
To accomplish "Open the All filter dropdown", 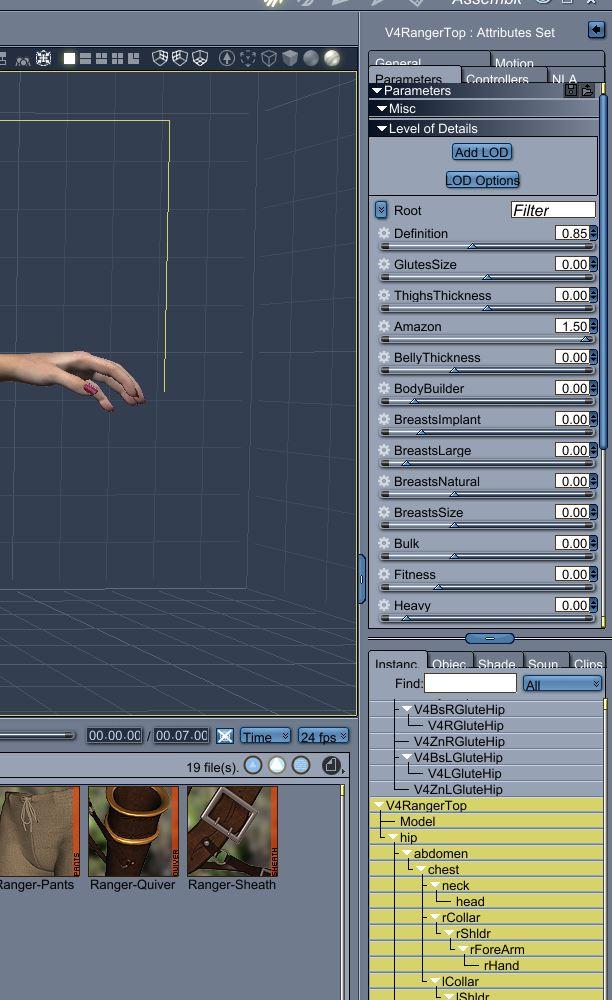I will tap(562, 684).
